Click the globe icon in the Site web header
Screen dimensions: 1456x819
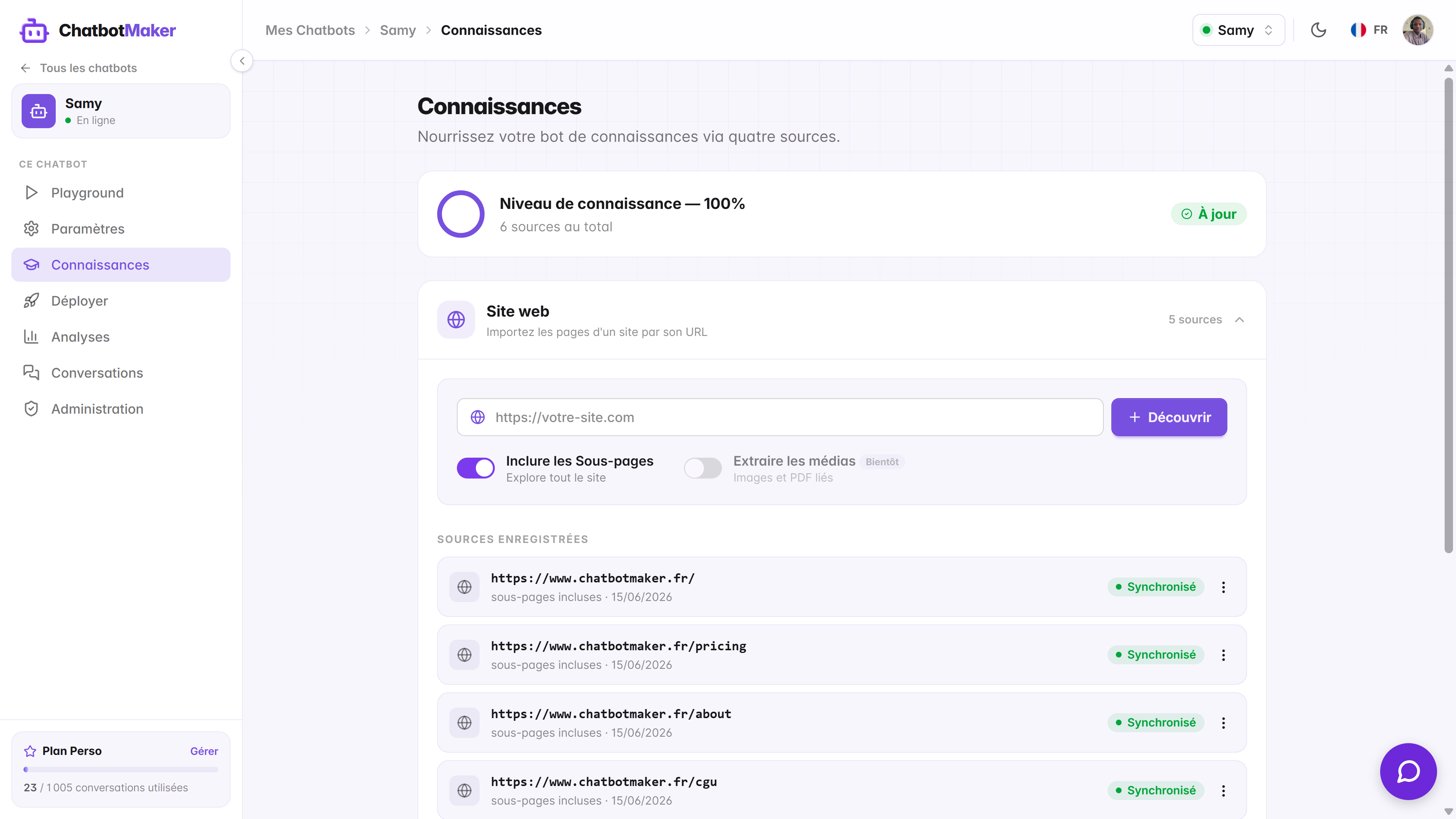coord(455,319)
